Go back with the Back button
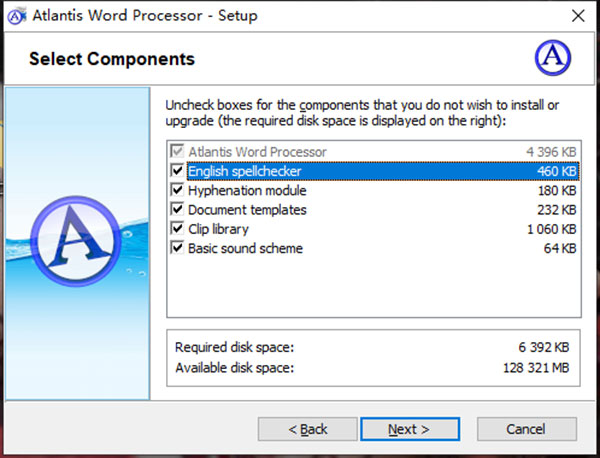The image size is (600, 458). point(308,429)
